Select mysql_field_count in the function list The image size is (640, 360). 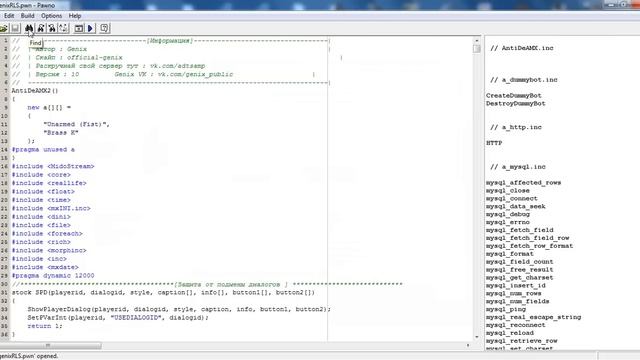pyautogui.click(x=520, y=262)
